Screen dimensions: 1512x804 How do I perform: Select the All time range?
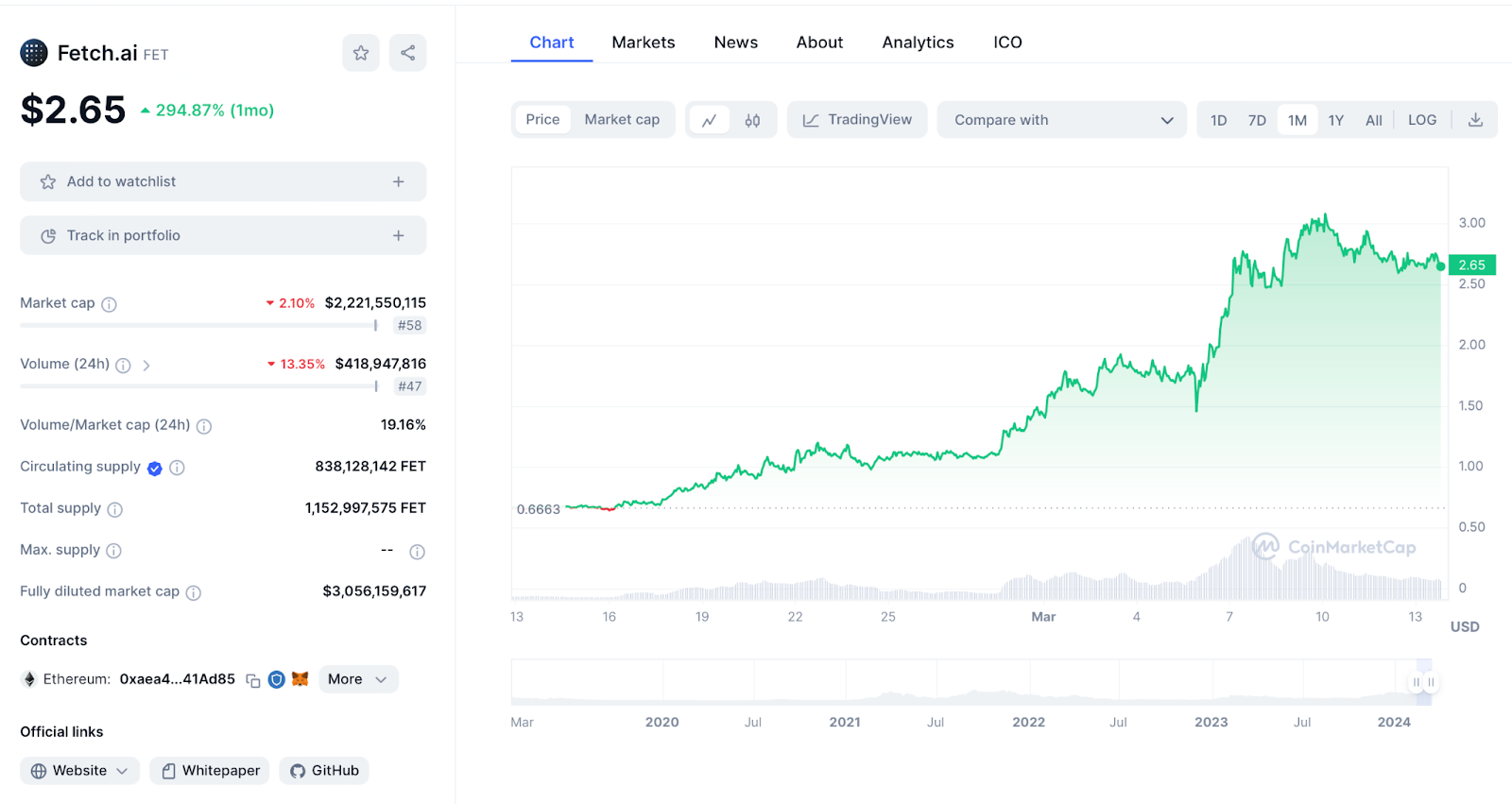click(1374, 120)
